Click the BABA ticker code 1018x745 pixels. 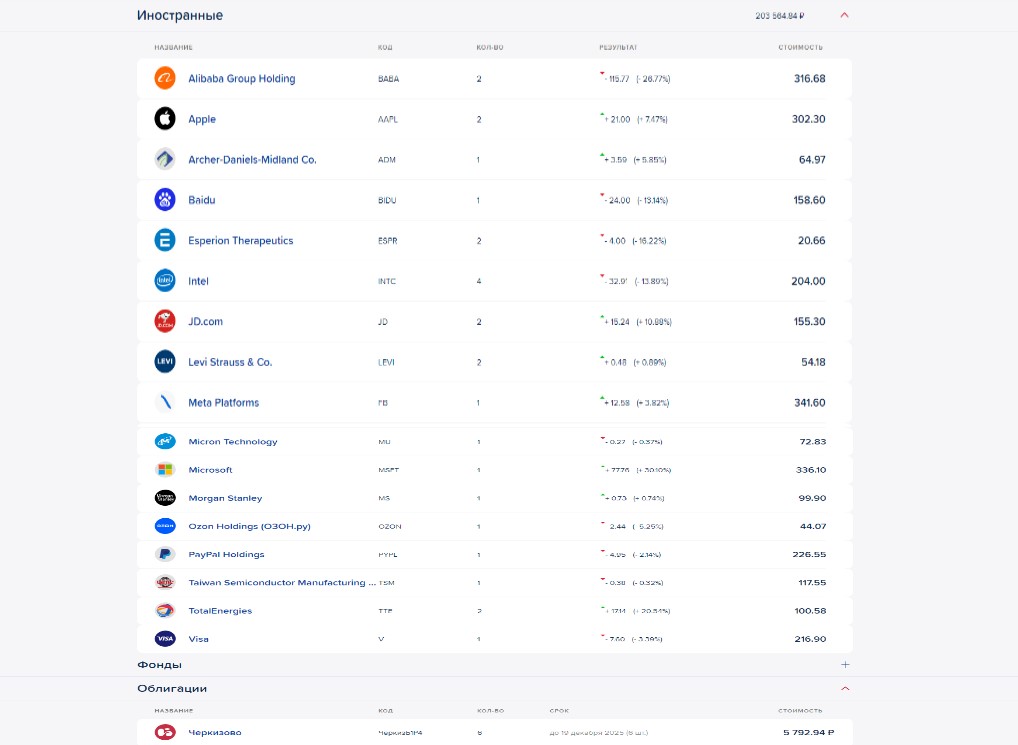pos(388,79)
